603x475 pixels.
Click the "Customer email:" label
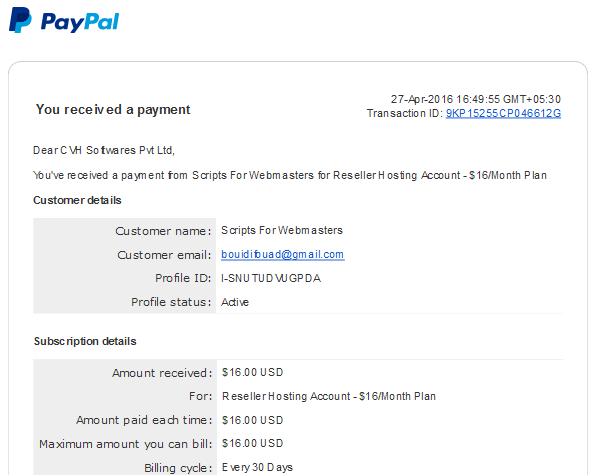pos(165,255)
